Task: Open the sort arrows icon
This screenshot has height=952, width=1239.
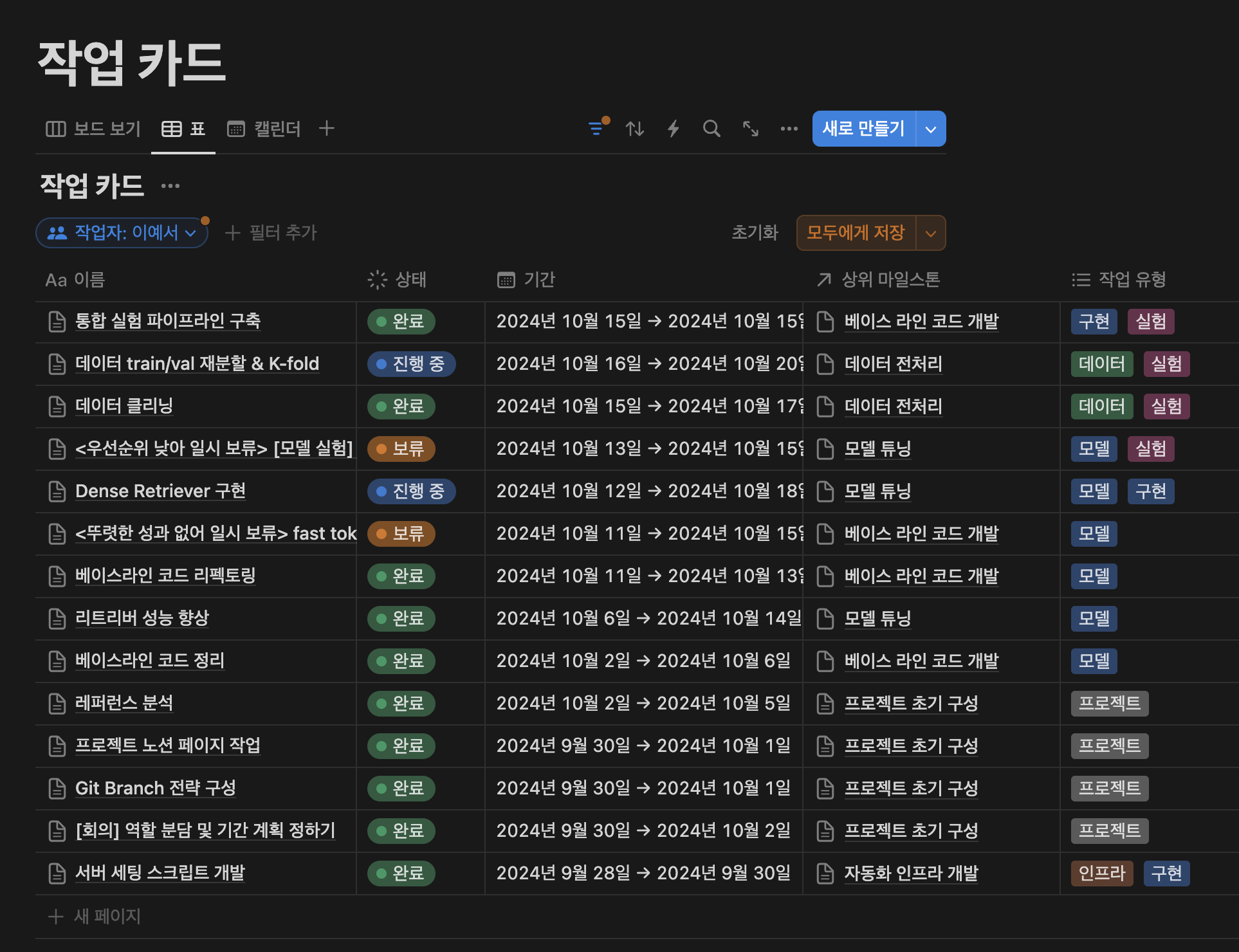Action: point(635,129)
